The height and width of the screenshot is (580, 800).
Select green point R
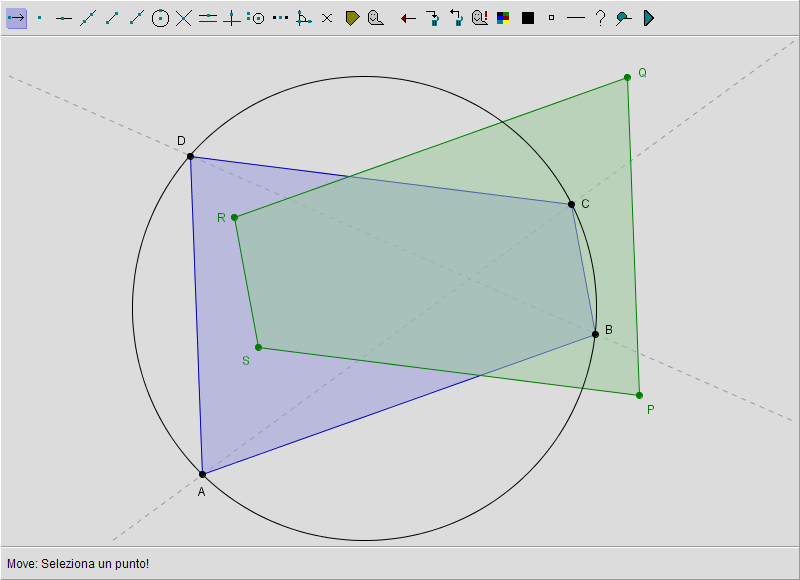(x=235, y=217)
